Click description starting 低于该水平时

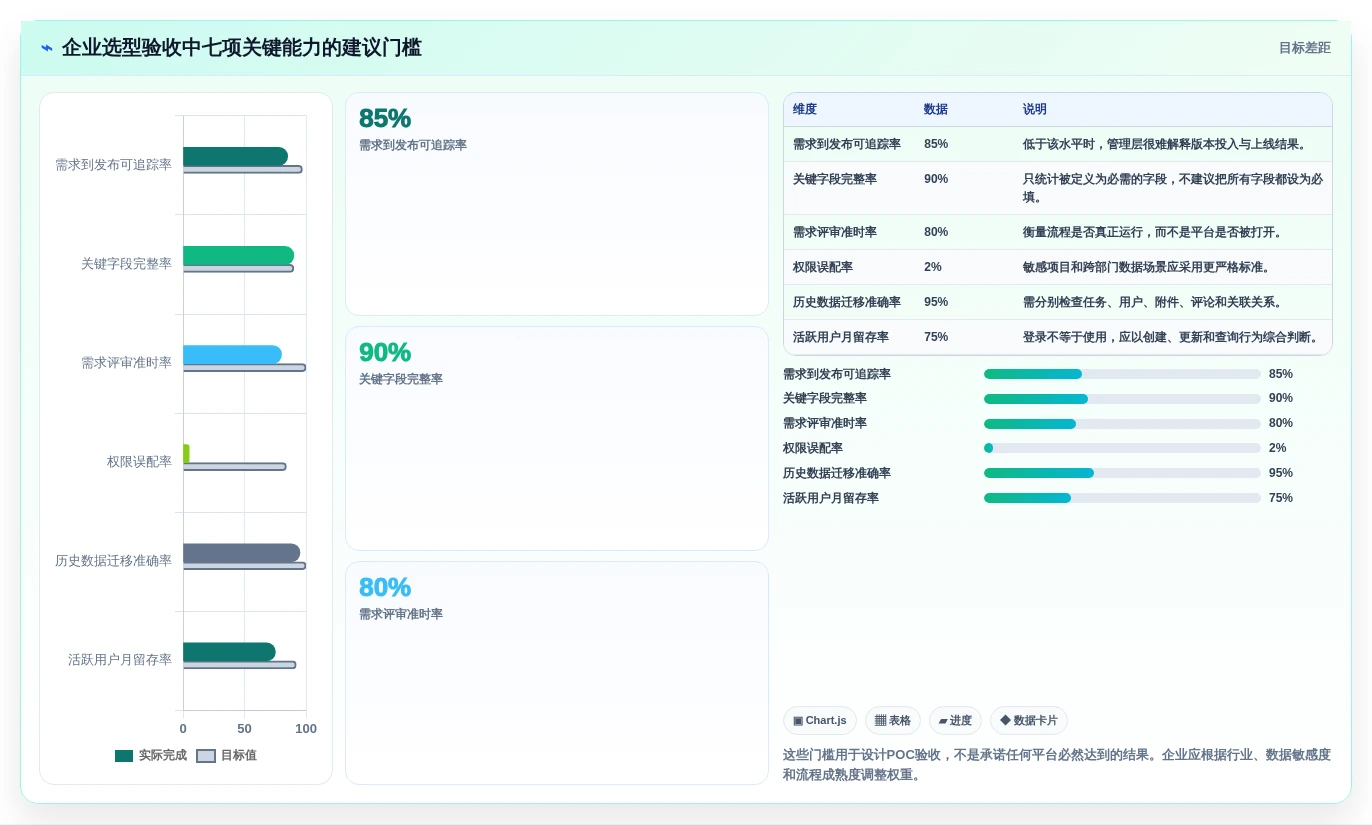[x=1165, y=144]
